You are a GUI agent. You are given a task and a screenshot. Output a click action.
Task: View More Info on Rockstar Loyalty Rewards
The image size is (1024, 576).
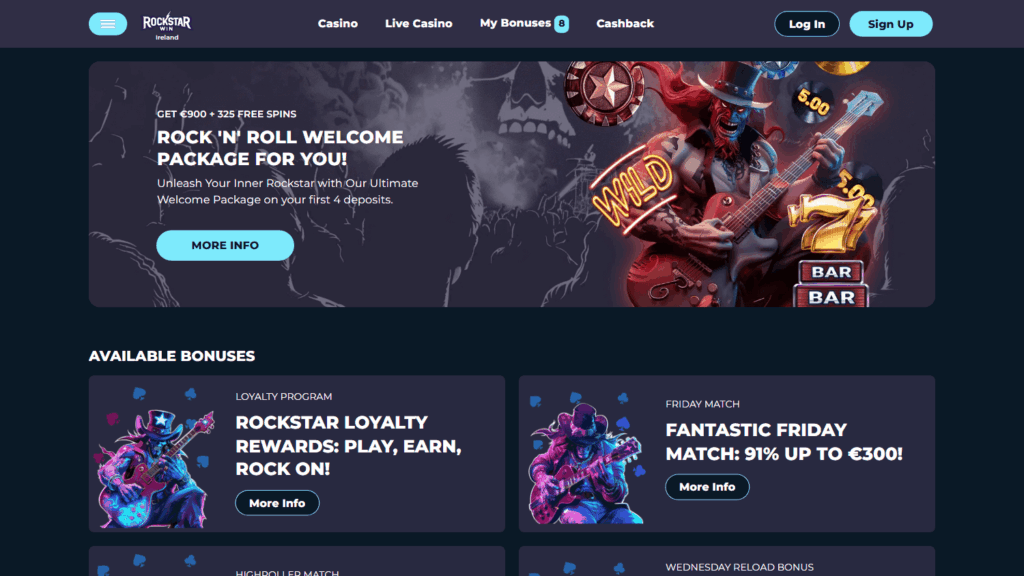(x=277, y=503)
